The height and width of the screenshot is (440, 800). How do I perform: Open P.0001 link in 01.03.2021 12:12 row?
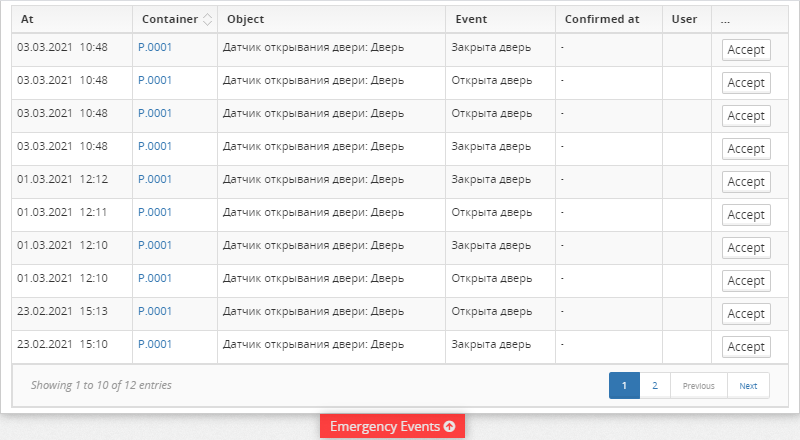point(155,179)
